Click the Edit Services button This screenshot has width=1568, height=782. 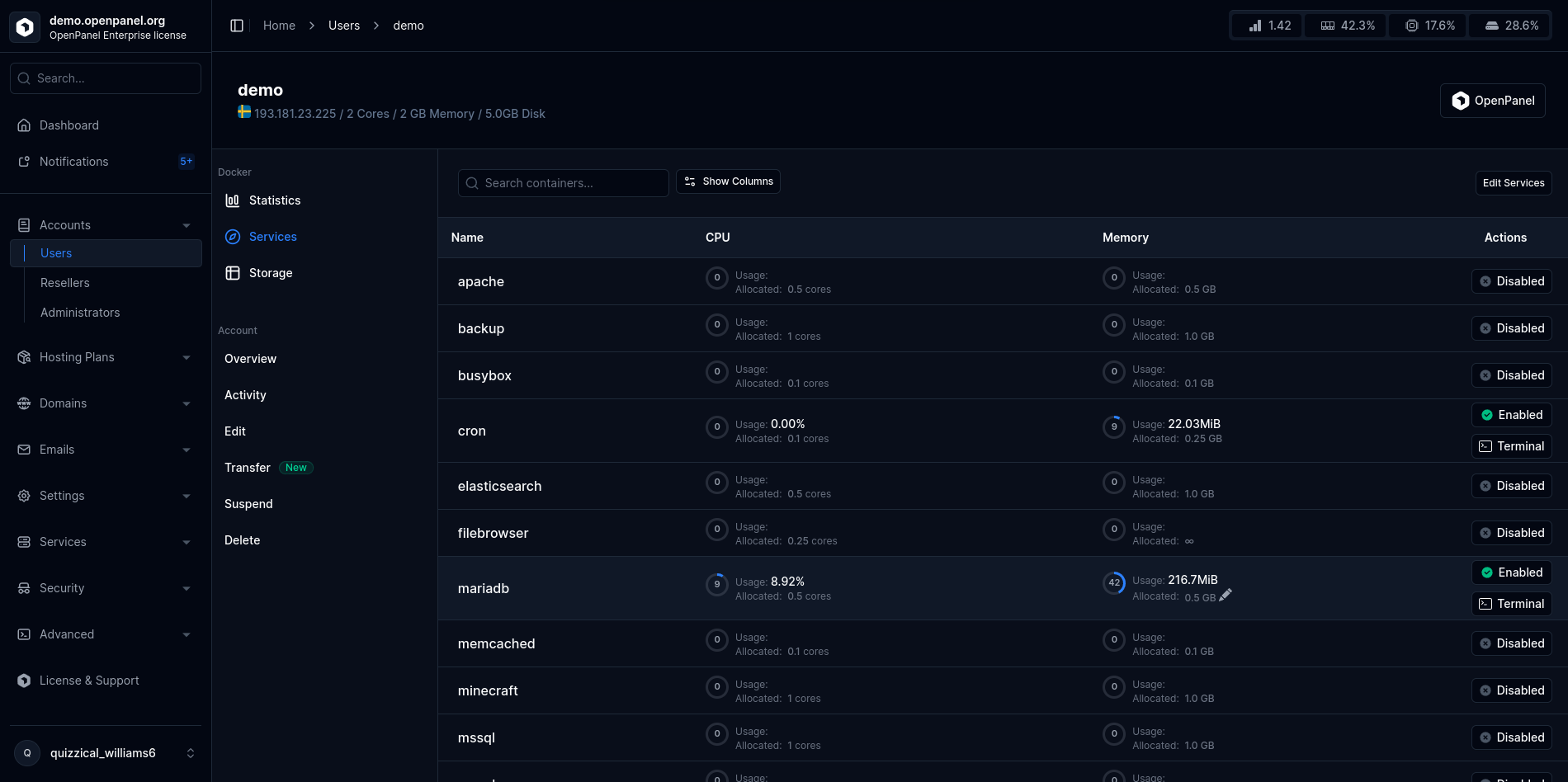[1513, 183]
